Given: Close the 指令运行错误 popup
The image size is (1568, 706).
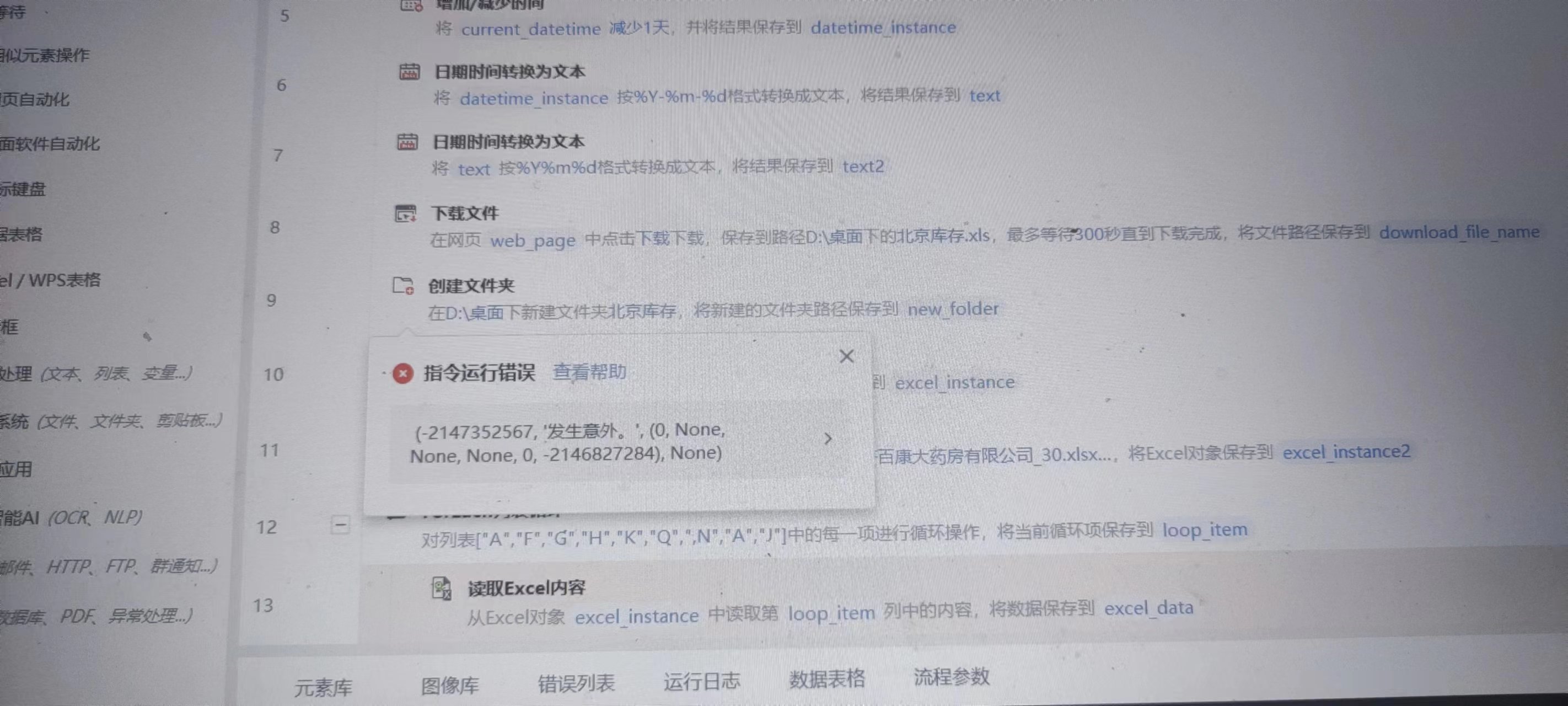Looking at the screenshot, I should pyautogui.click(x=846, y=356).
